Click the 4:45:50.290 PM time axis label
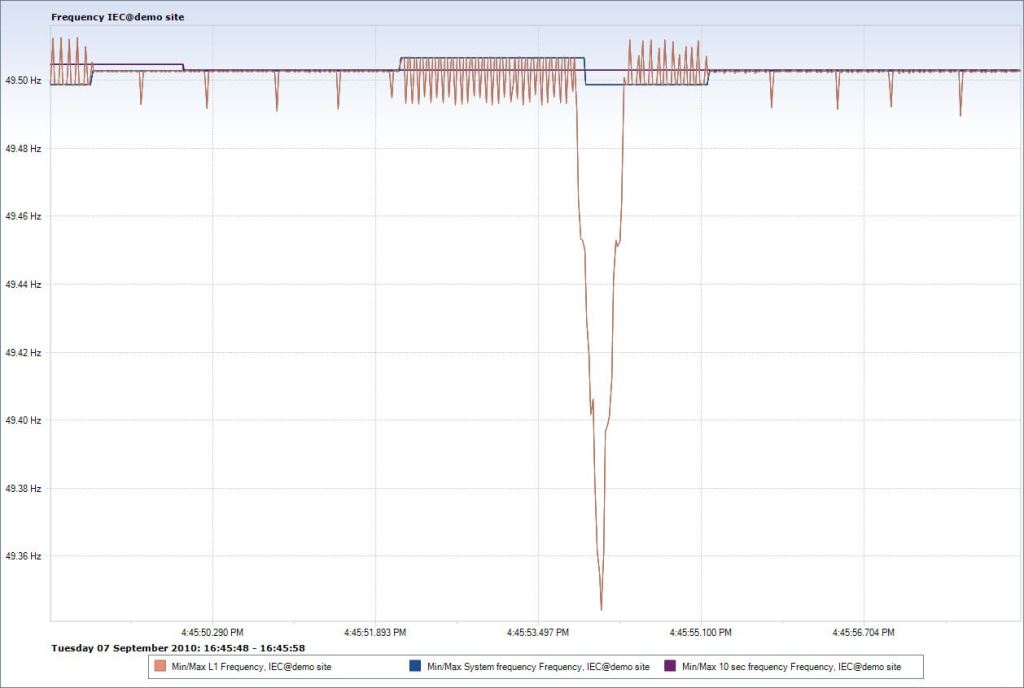This screenshot has width=1024, height=688. [212, 633]
